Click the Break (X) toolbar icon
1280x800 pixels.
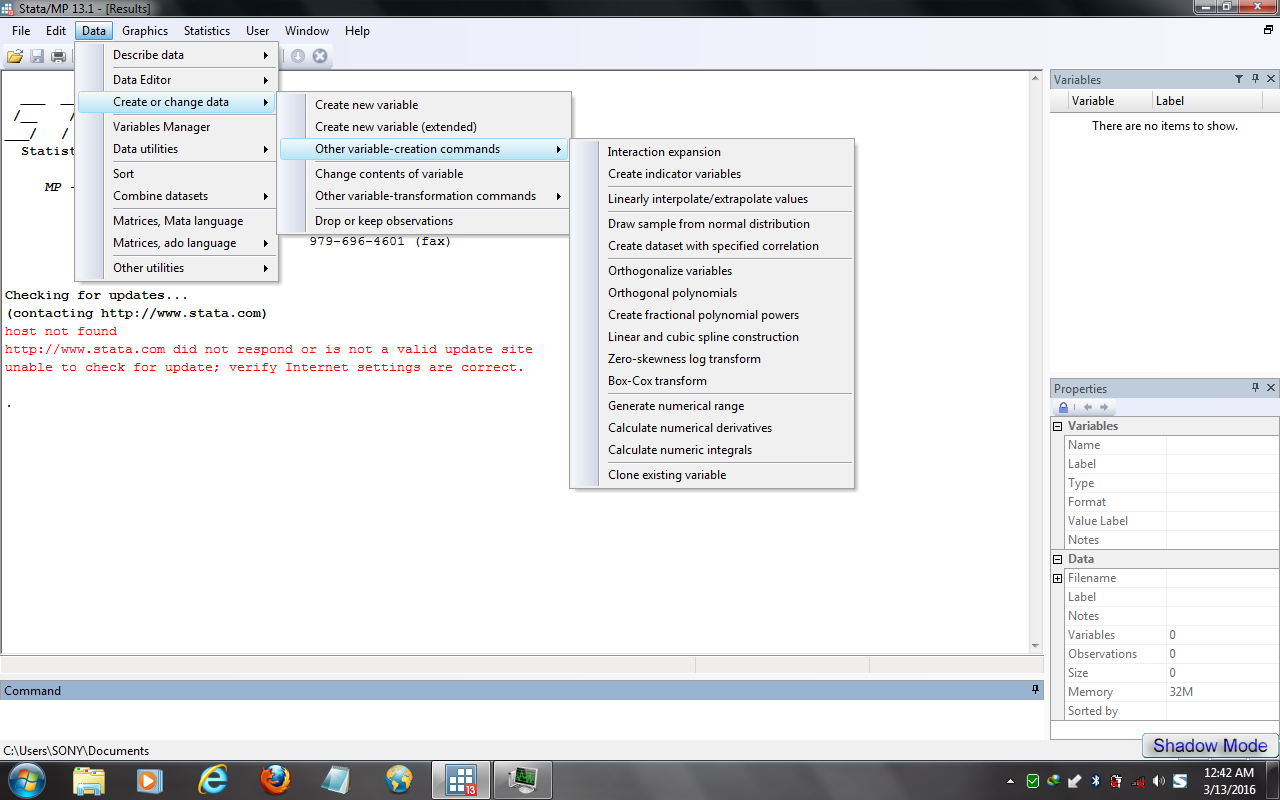click(x=320, y=56)
